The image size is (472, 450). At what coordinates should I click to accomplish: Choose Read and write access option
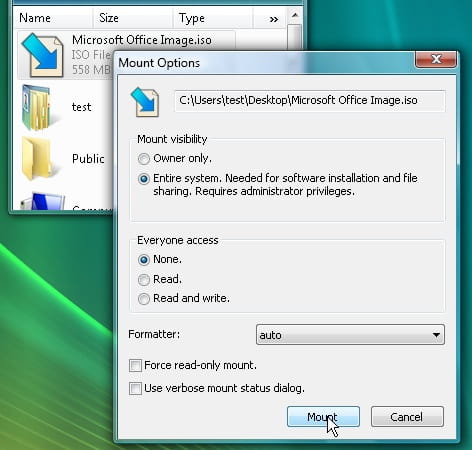[144, 299]
